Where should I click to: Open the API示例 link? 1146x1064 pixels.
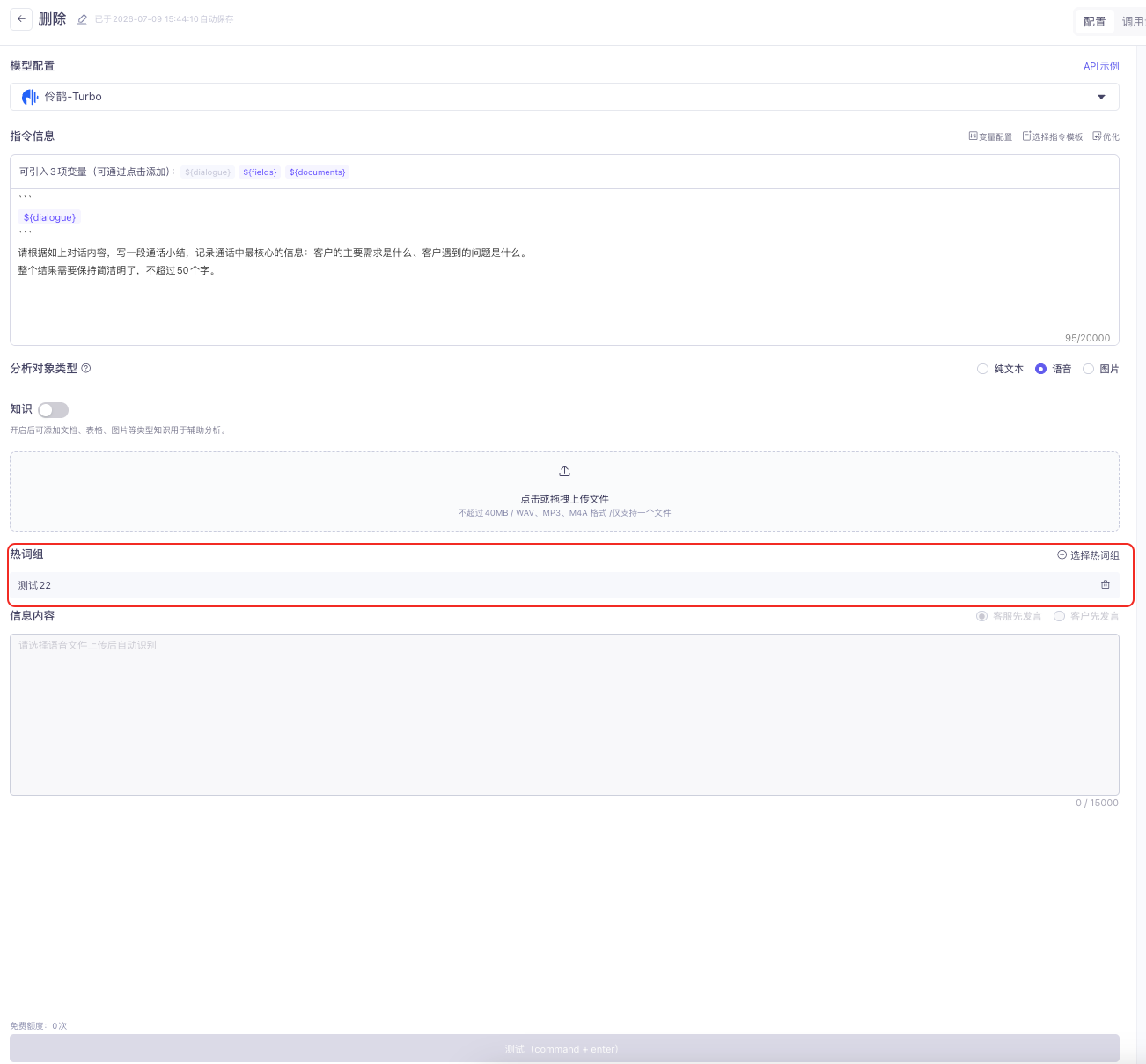[x=1101, y=66]
